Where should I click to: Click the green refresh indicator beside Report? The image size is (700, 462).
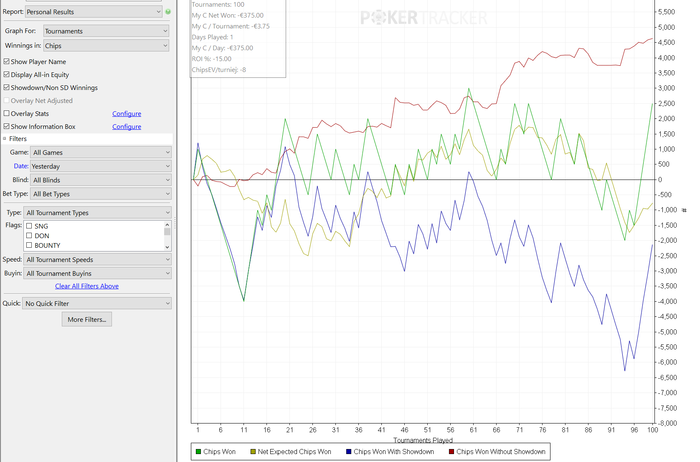point(168,12)
